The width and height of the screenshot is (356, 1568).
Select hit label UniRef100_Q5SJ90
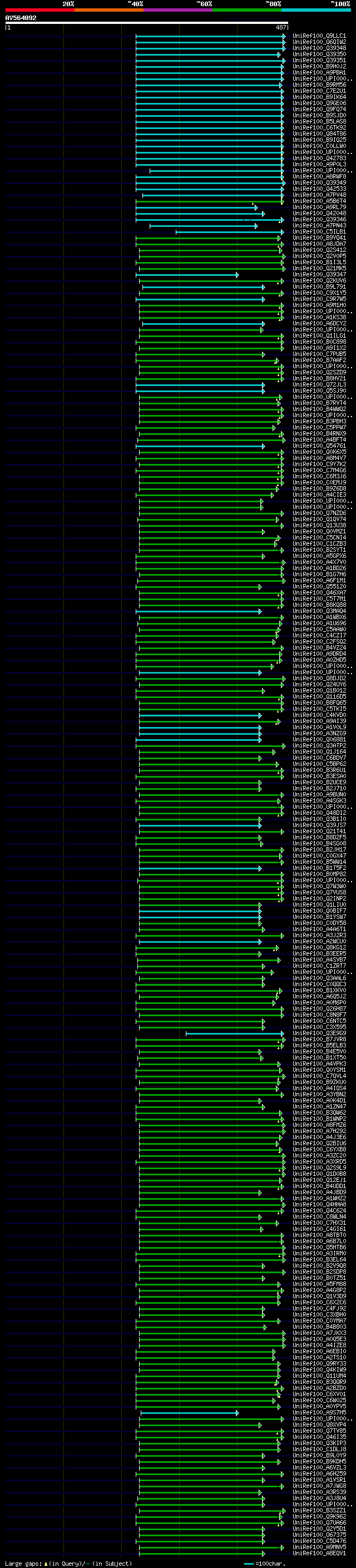tap(319, 391)
